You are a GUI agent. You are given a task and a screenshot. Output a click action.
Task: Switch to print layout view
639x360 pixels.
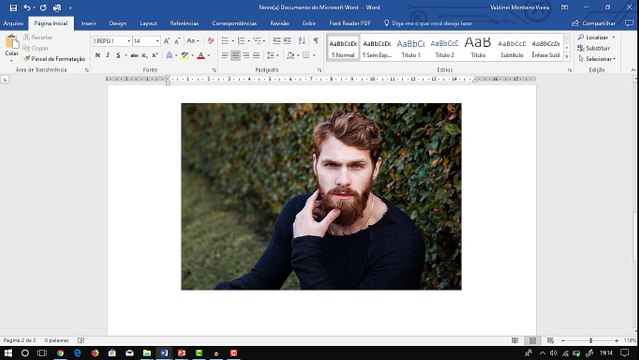coord(532,340)
